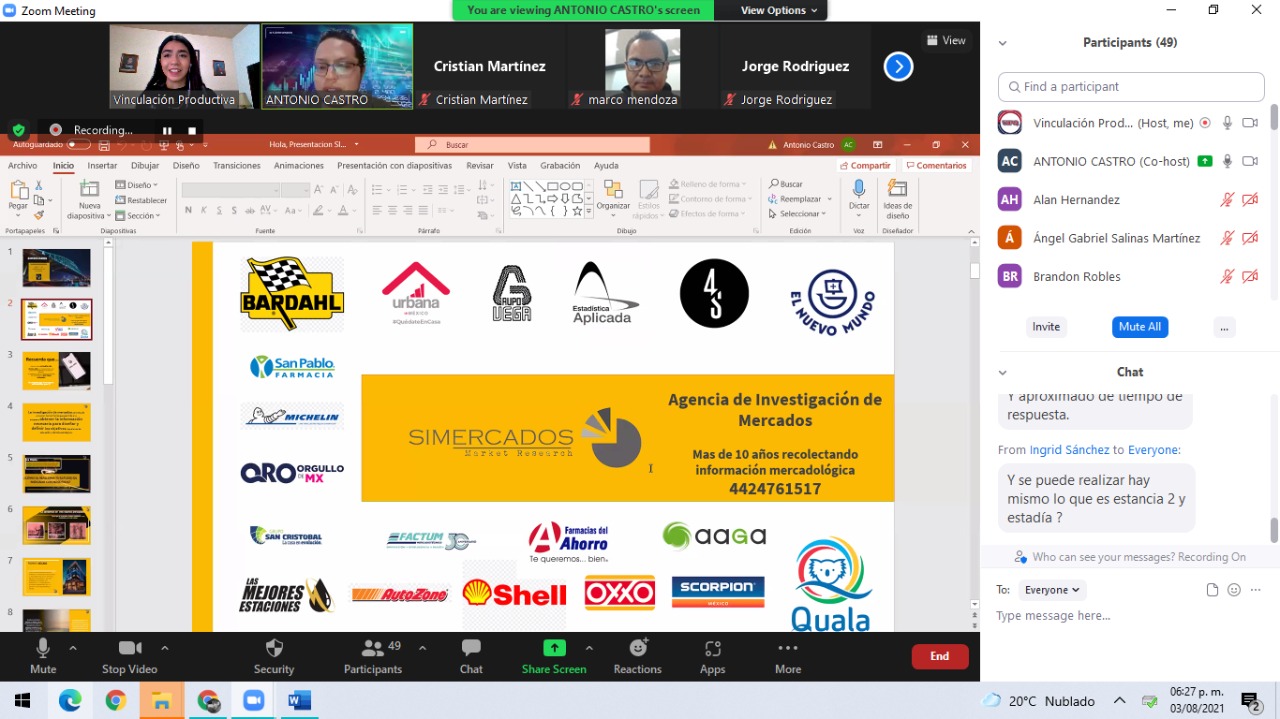Screen dimensions: 1280x719
Task: Open Microsoft Edge from the taskbar
Action: point(69,701)
